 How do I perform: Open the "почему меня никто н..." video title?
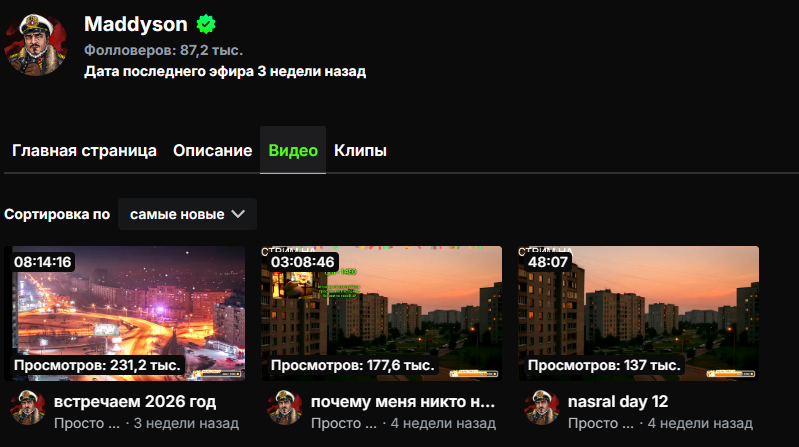(x=403, y=402)
